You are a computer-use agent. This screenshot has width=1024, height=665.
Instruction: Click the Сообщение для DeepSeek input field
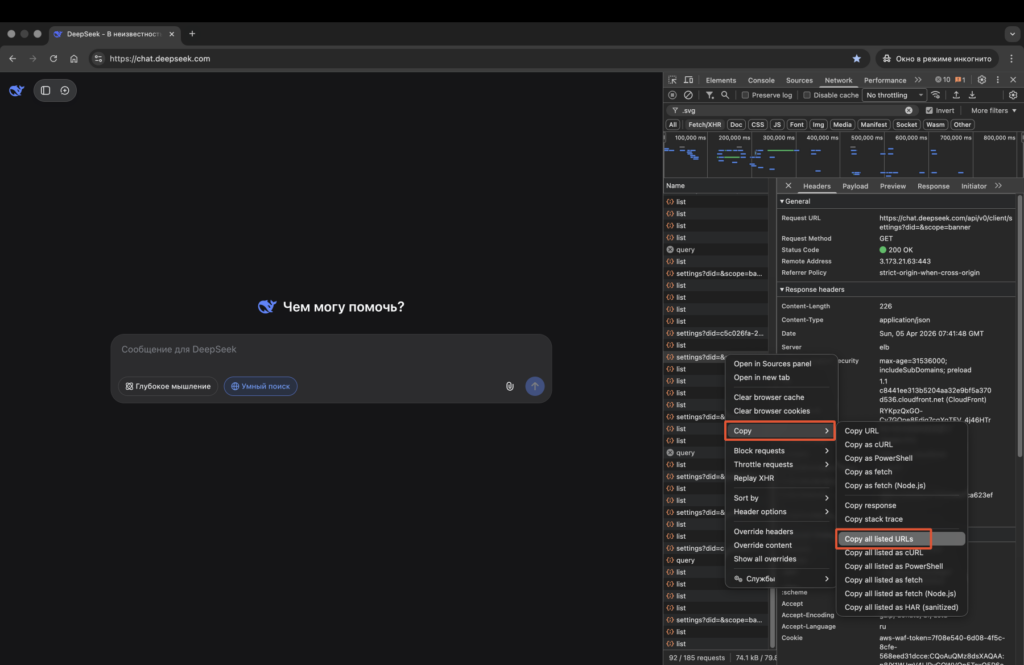click(331, 349)
